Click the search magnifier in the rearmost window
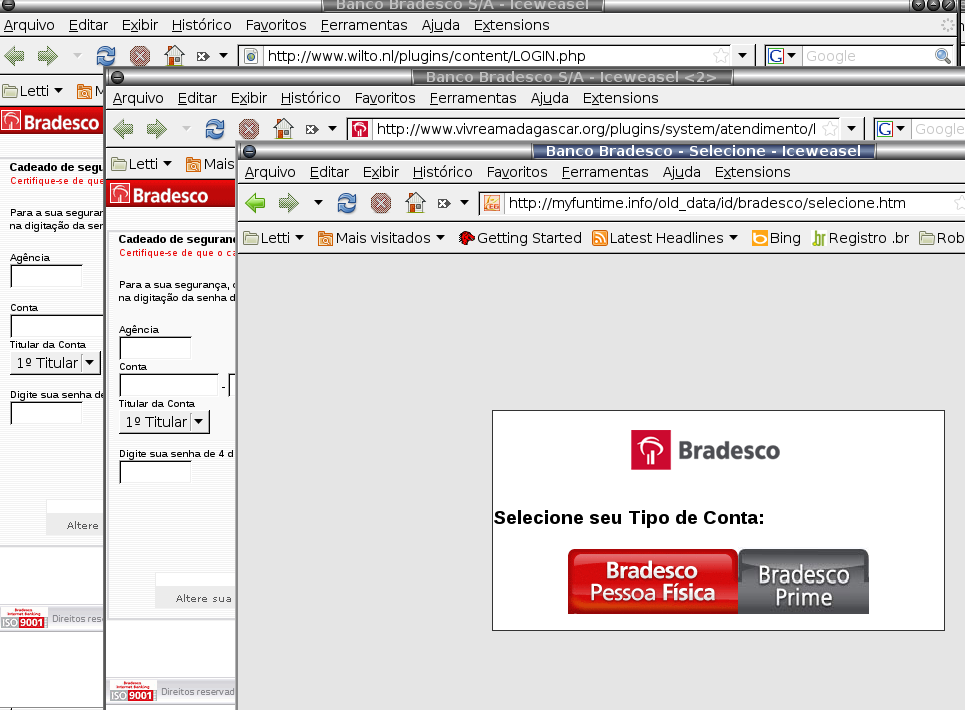The height and width of the screenshot is (710, 965). [942, 56]
